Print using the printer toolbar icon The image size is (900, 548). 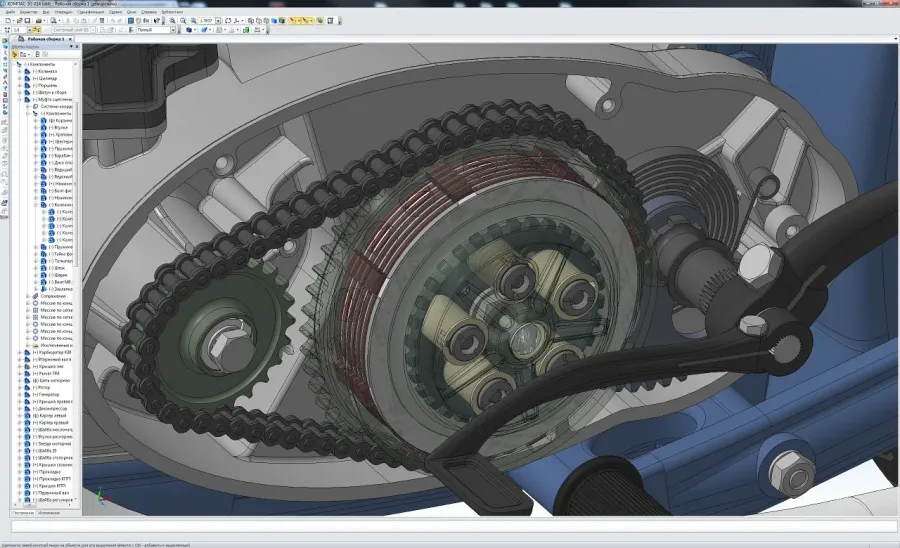(38, 21)
